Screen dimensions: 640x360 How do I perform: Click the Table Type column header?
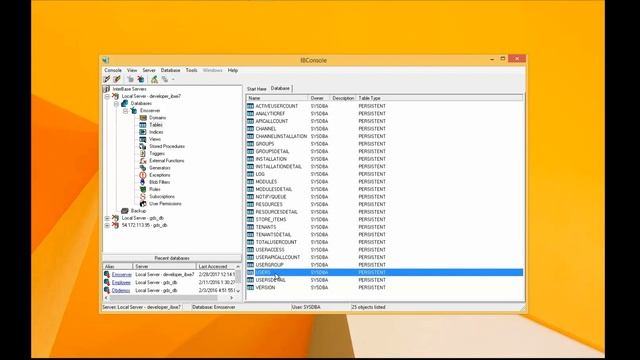439,98
